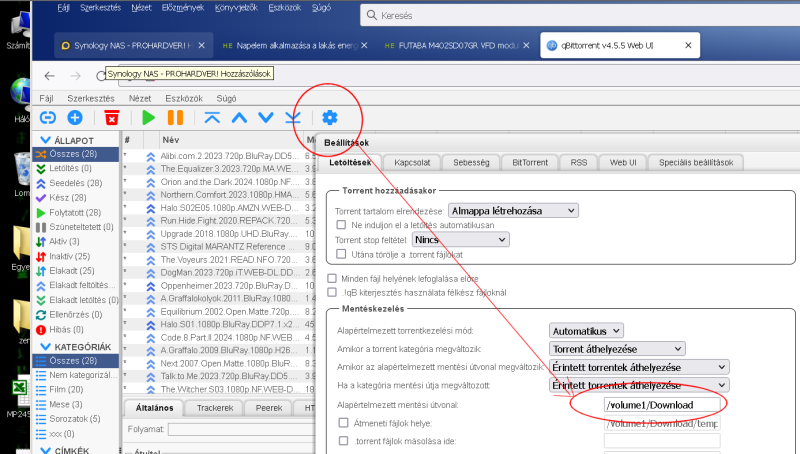
Task: Toggle .!qB kiterjesztés használata checkbox
Action: click(x=332, y=292)
